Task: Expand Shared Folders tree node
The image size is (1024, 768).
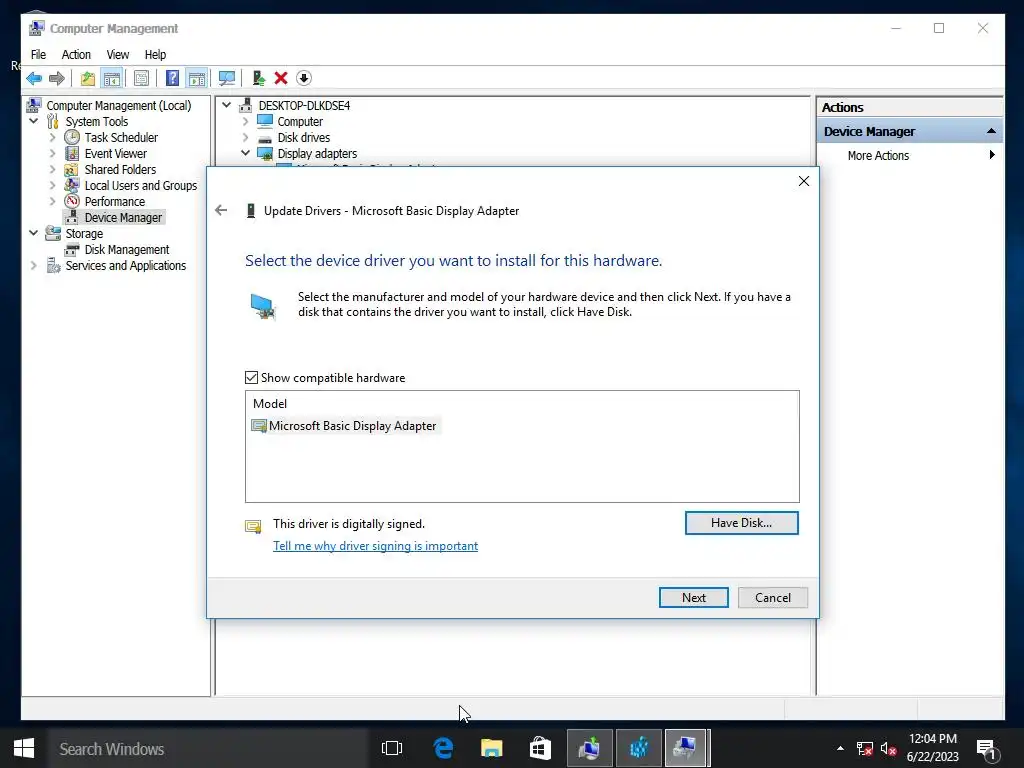Action: coord(53,169)
